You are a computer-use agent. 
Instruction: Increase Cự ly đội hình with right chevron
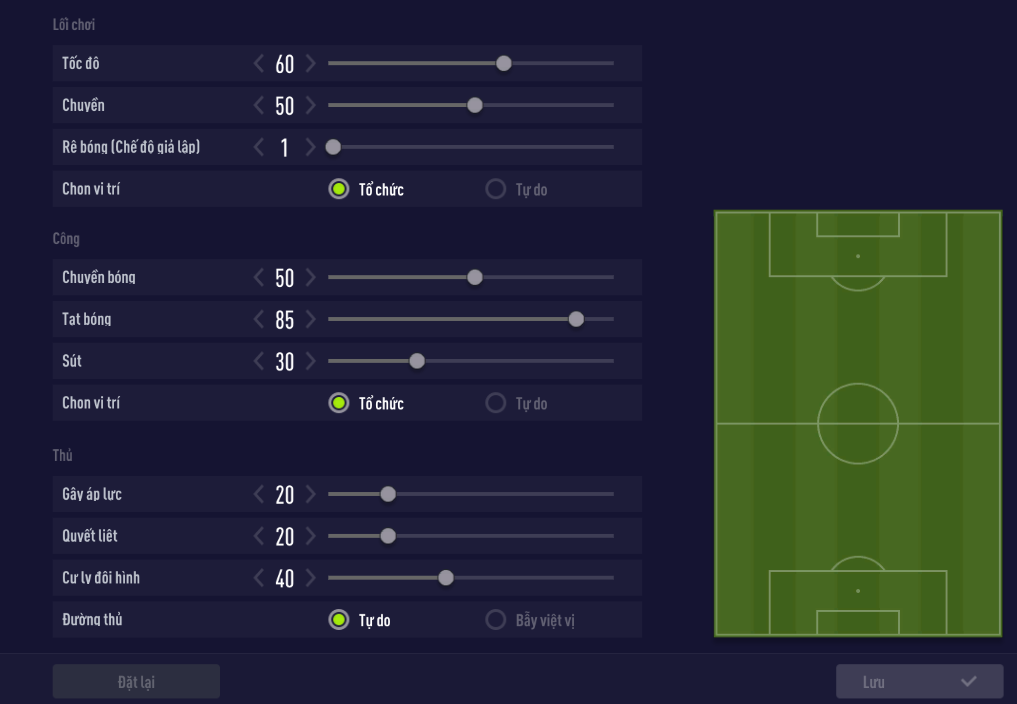[x=310, y=578]
